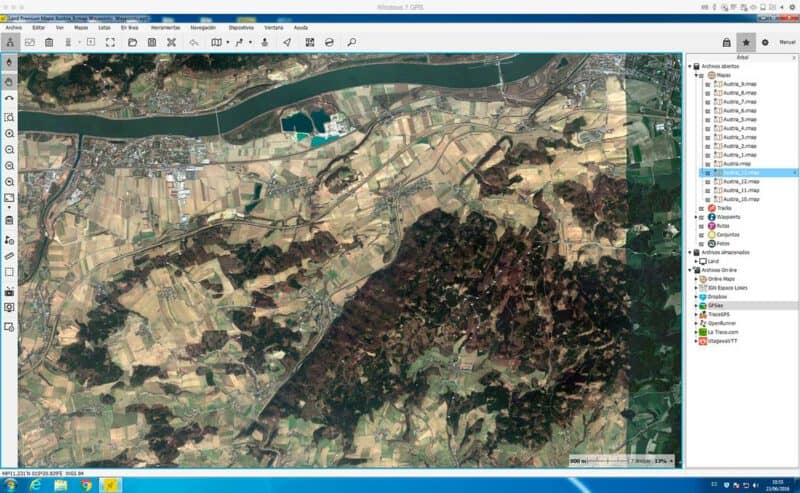
Task: Toggle the checkbox beside Rutas node
Action: (702, 226)
